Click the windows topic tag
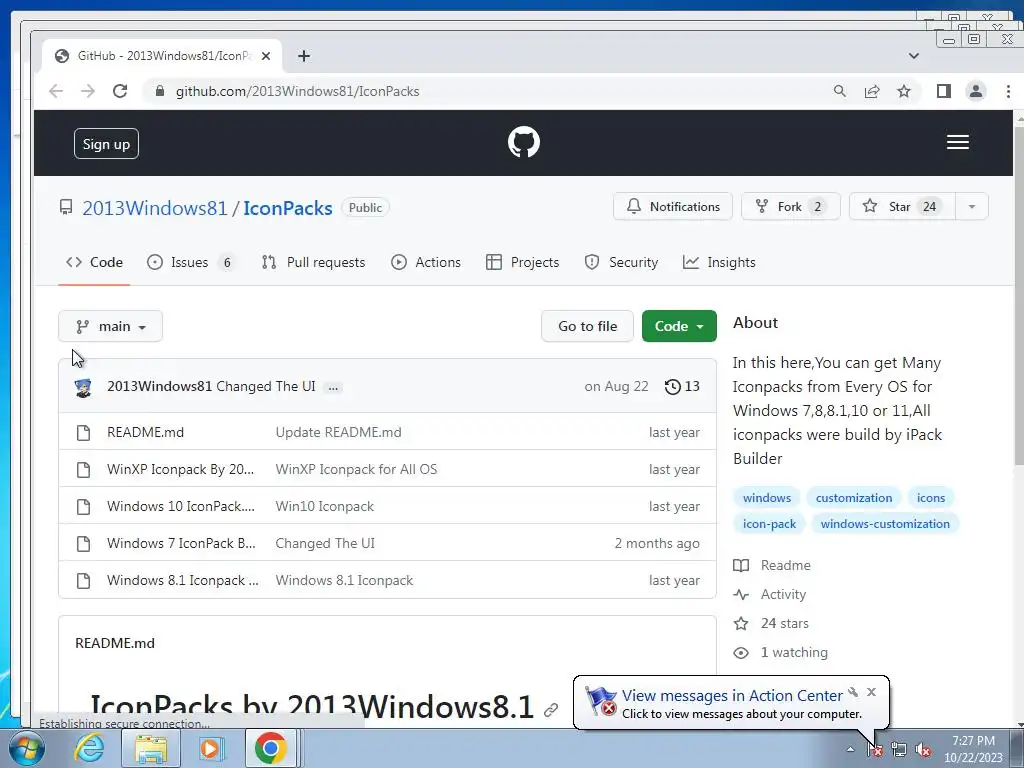1024x768 pixels. (x=767, y=498)
